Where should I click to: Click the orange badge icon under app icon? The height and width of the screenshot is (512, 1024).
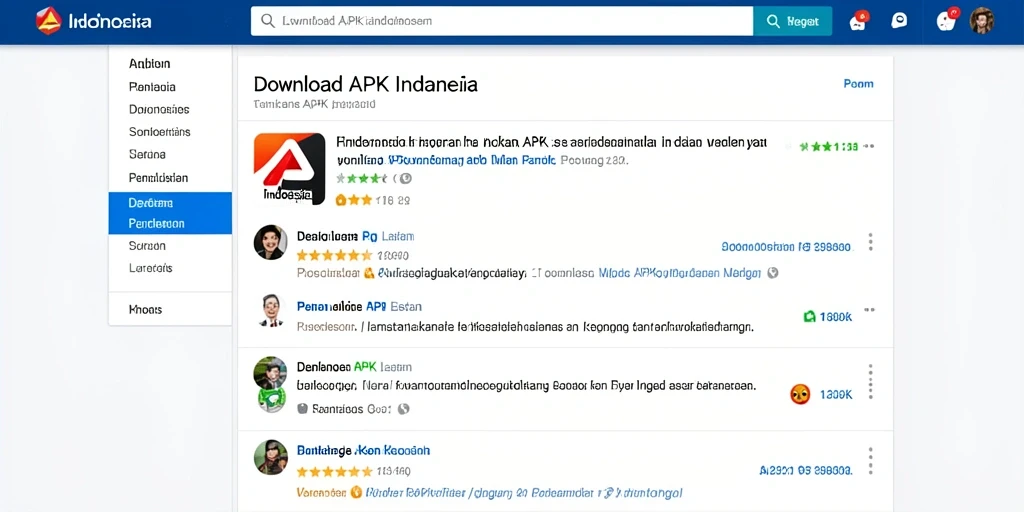341,200
